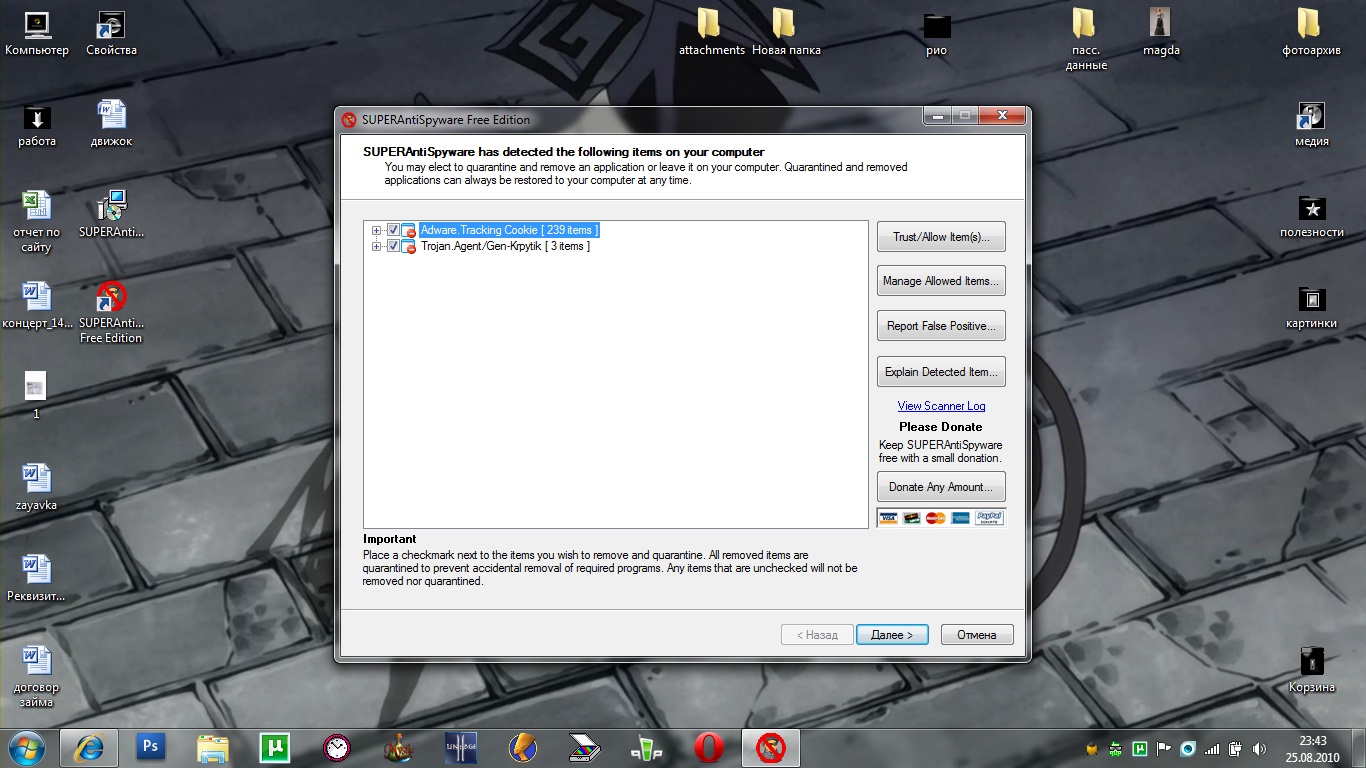Expand the Trojan.Agent/Gen-Krpytik tree node
Viewport: 1366px width, 768px height.
click(377, 246)
